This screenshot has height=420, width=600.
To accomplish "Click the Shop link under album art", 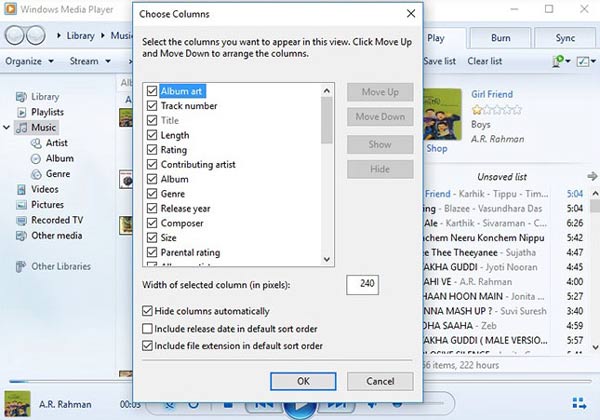I will coord(437,148).
